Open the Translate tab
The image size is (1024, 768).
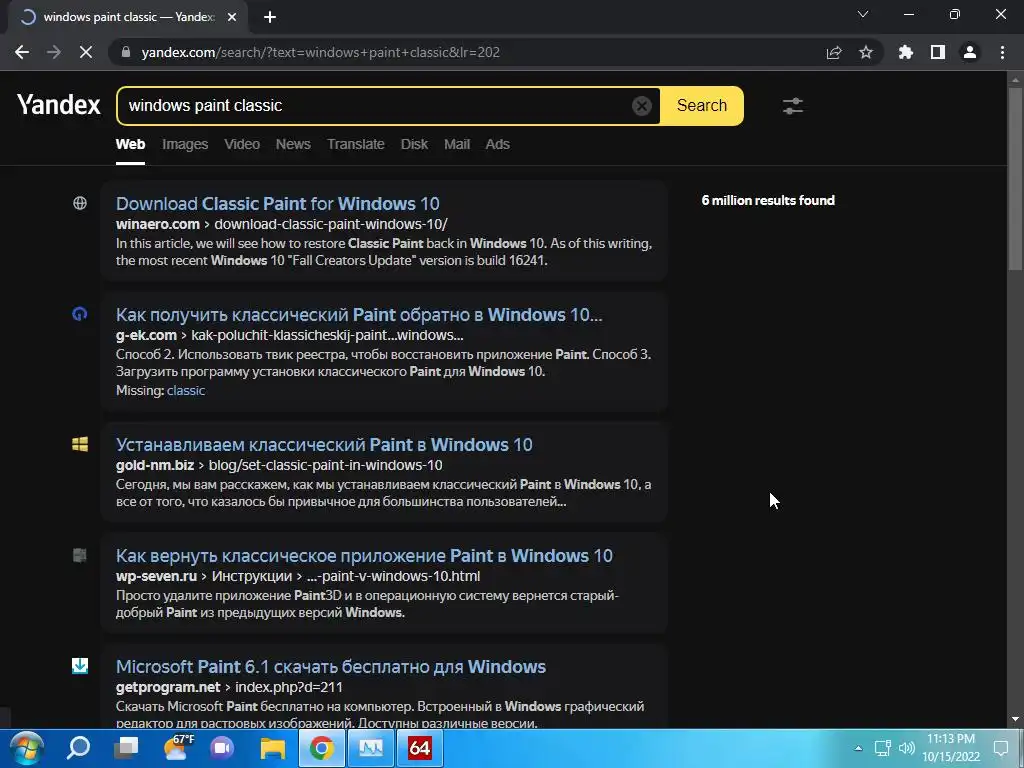356,144
